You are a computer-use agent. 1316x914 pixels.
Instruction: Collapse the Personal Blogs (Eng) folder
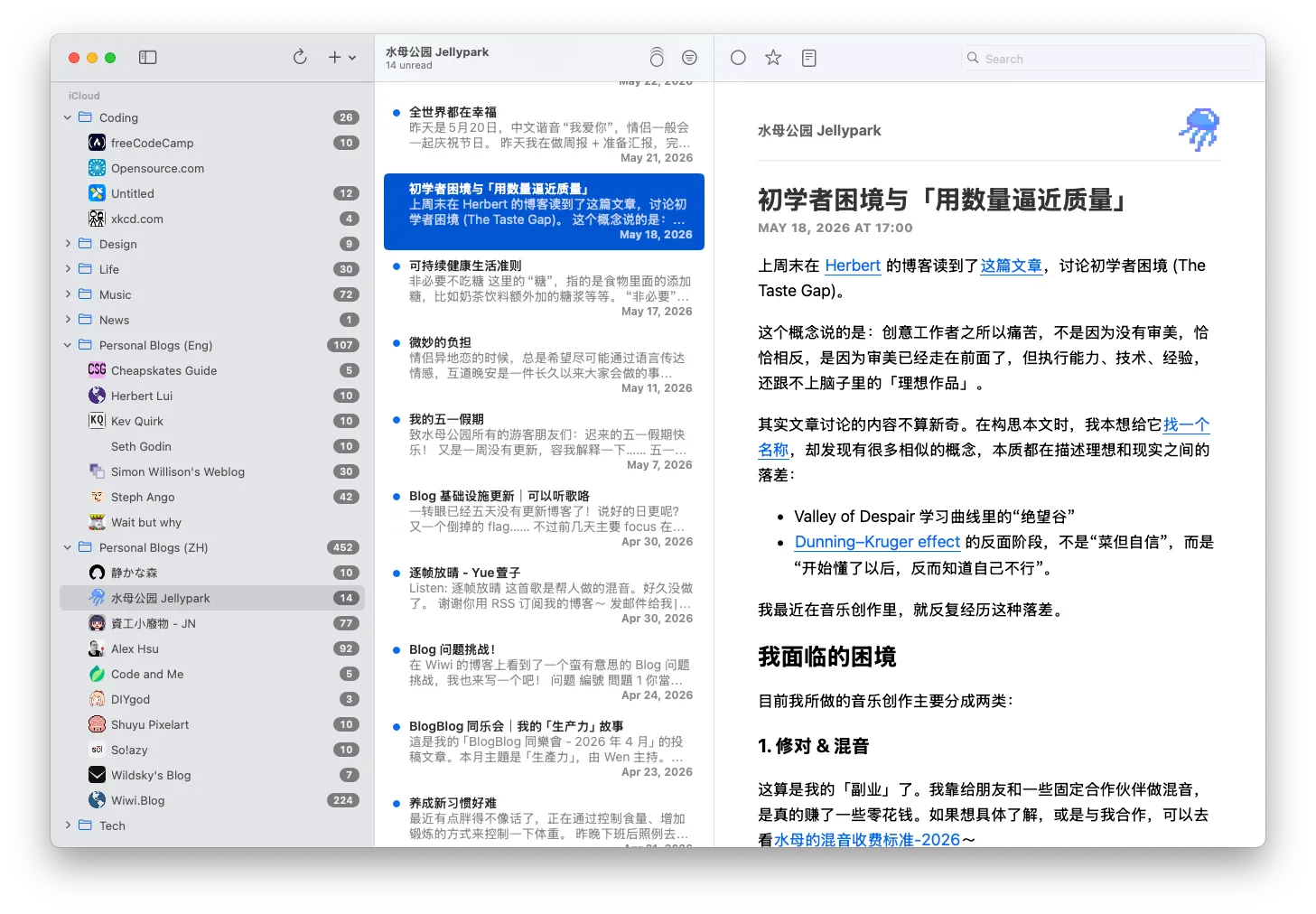tap(68, 345)
